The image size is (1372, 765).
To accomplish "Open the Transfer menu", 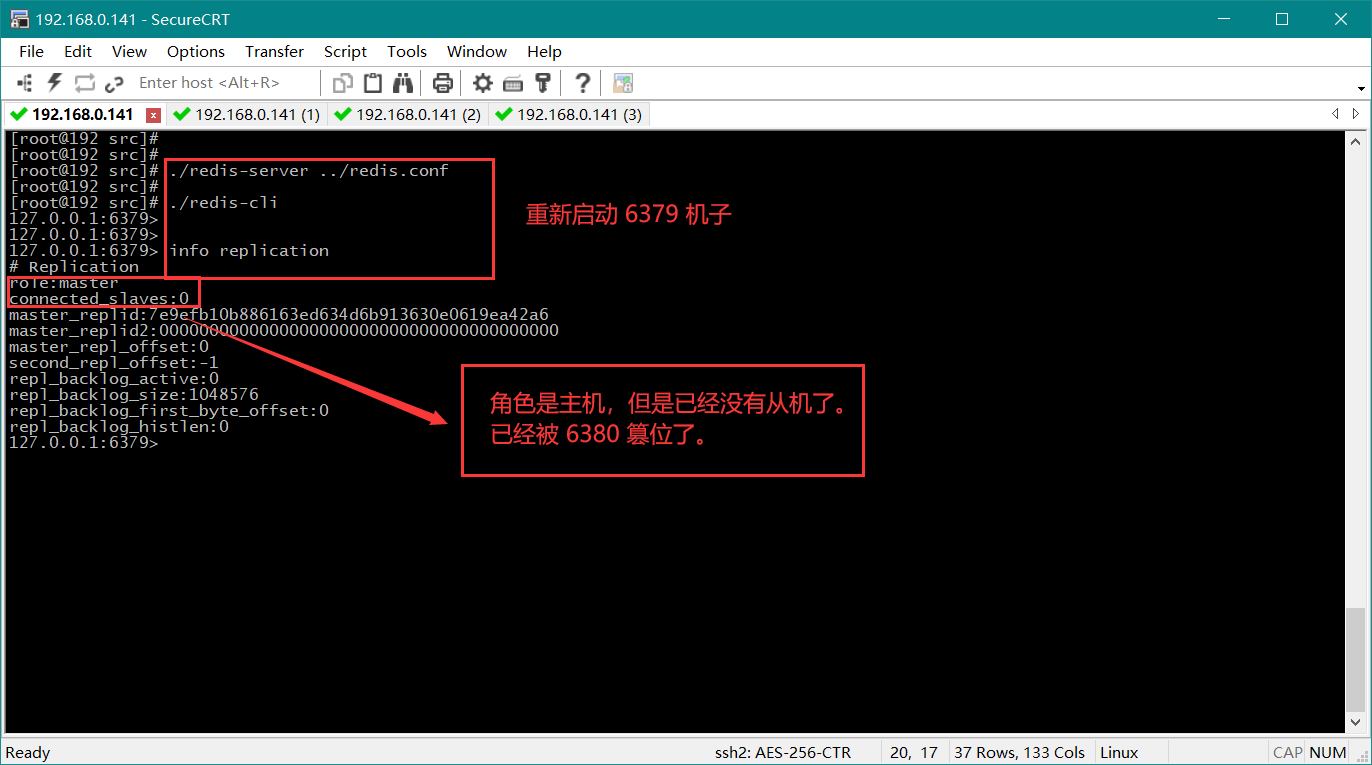I will tap(274, 52).
